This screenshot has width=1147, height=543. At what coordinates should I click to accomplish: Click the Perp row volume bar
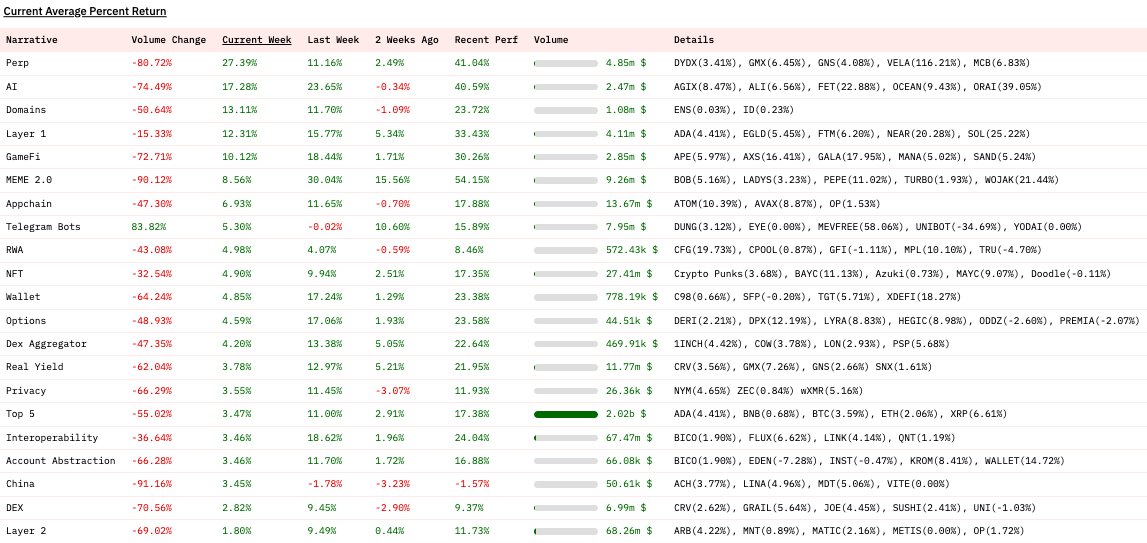click(566, 64)
